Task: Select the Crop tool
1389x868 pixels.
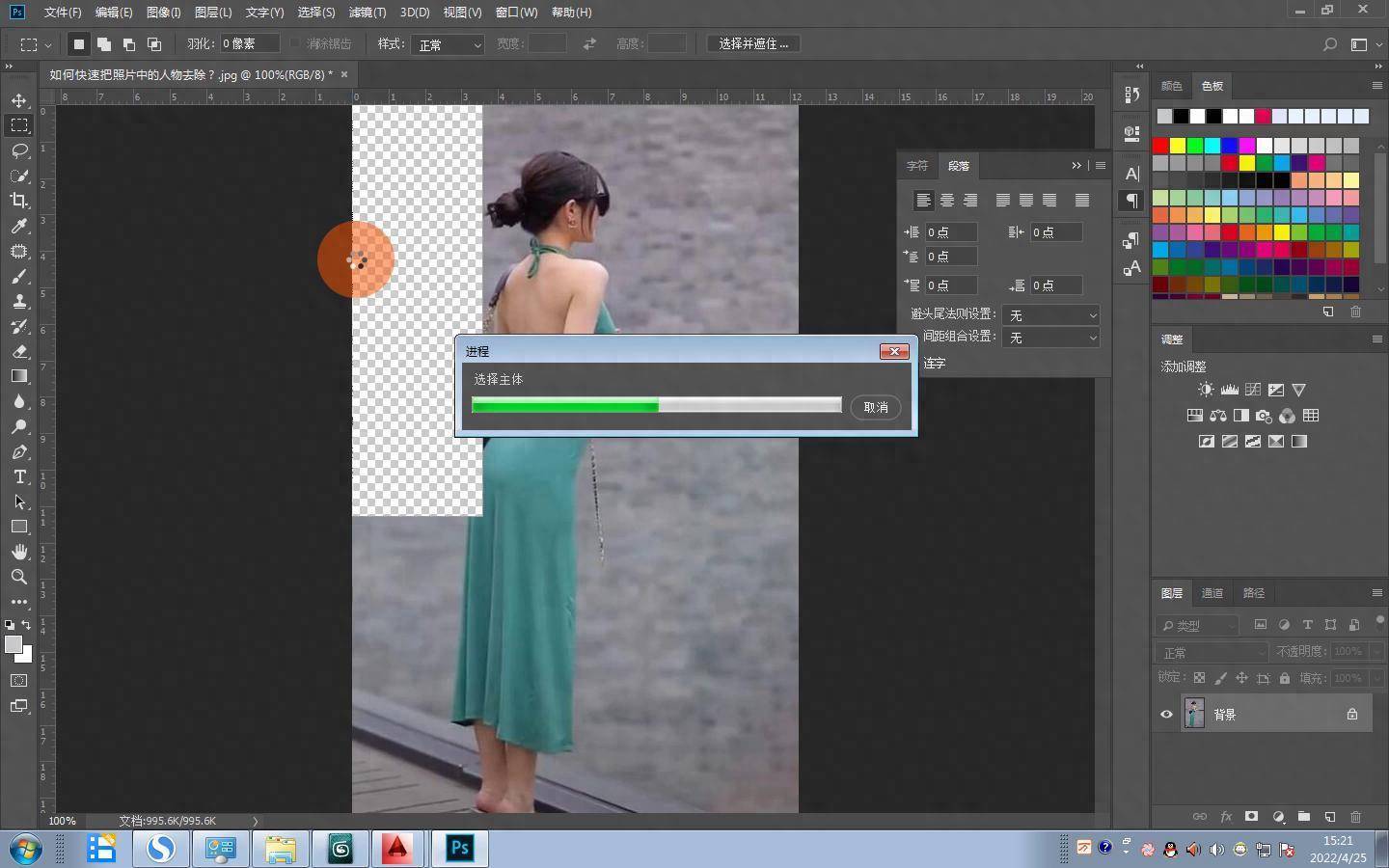Action: tap(19, 201)
